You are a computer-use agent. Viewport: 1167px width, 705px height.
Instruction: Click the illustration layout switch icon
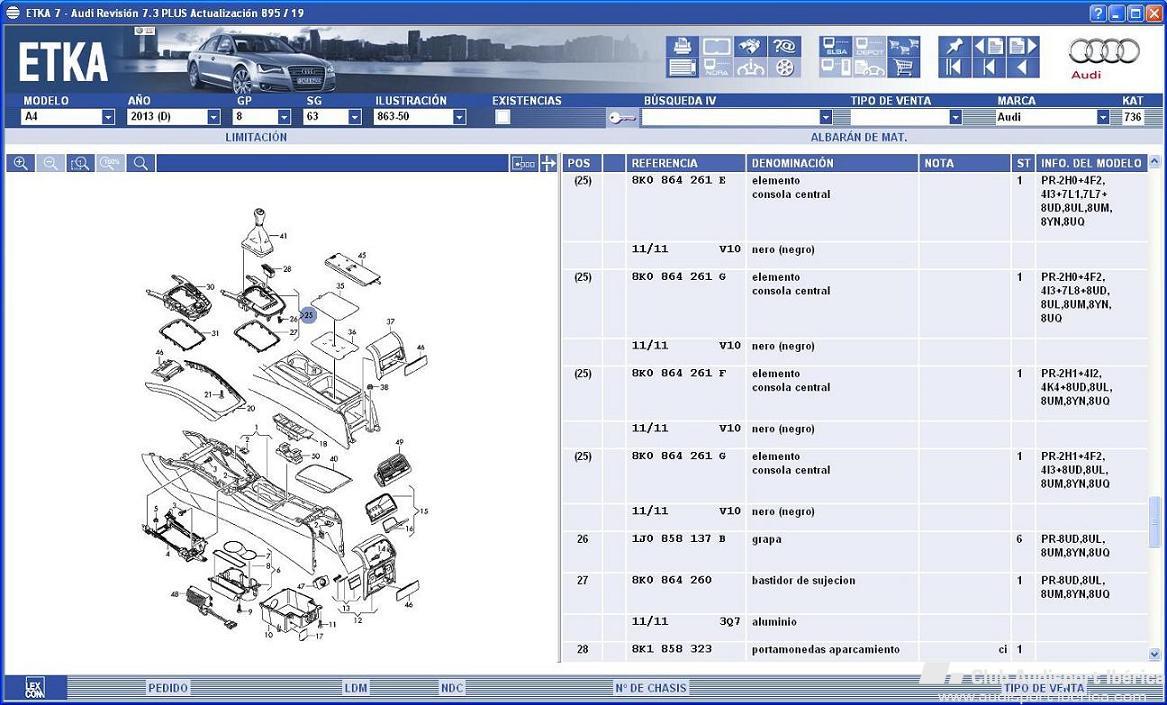pyautogui.click(x=524, y=163)
